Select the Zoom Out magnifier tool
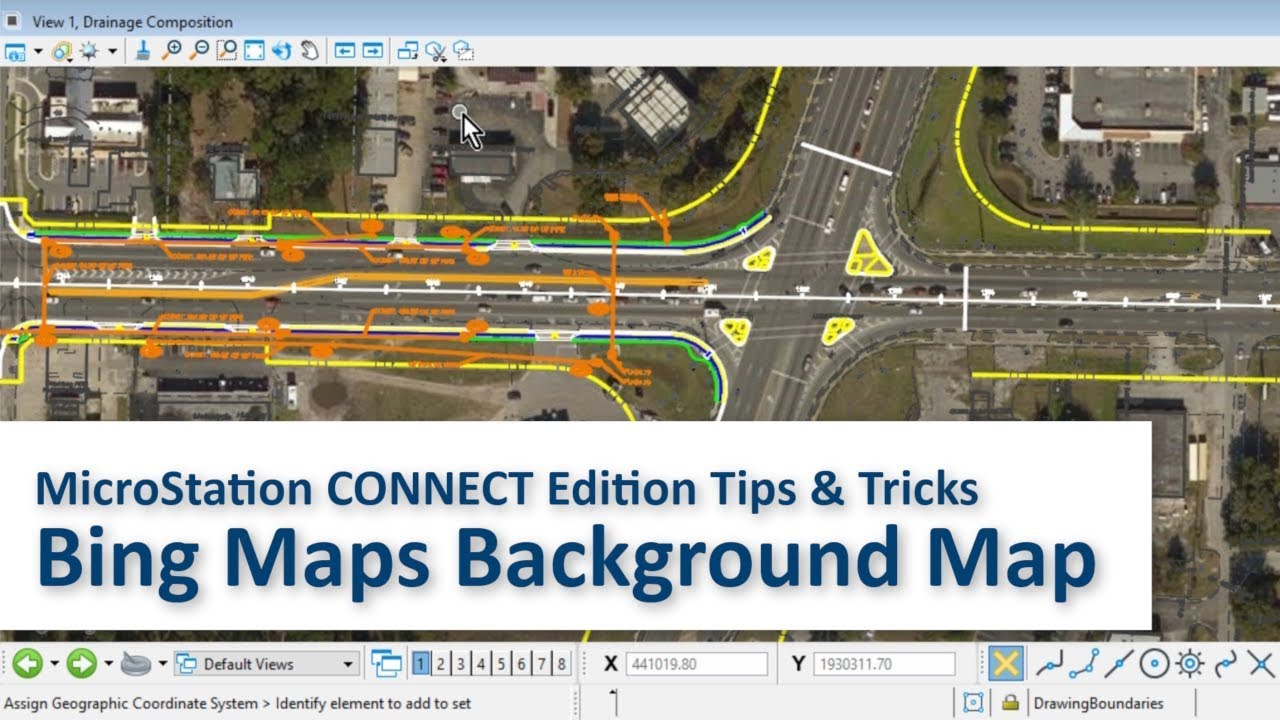1280x720 pixels. [x=199, y=50]
